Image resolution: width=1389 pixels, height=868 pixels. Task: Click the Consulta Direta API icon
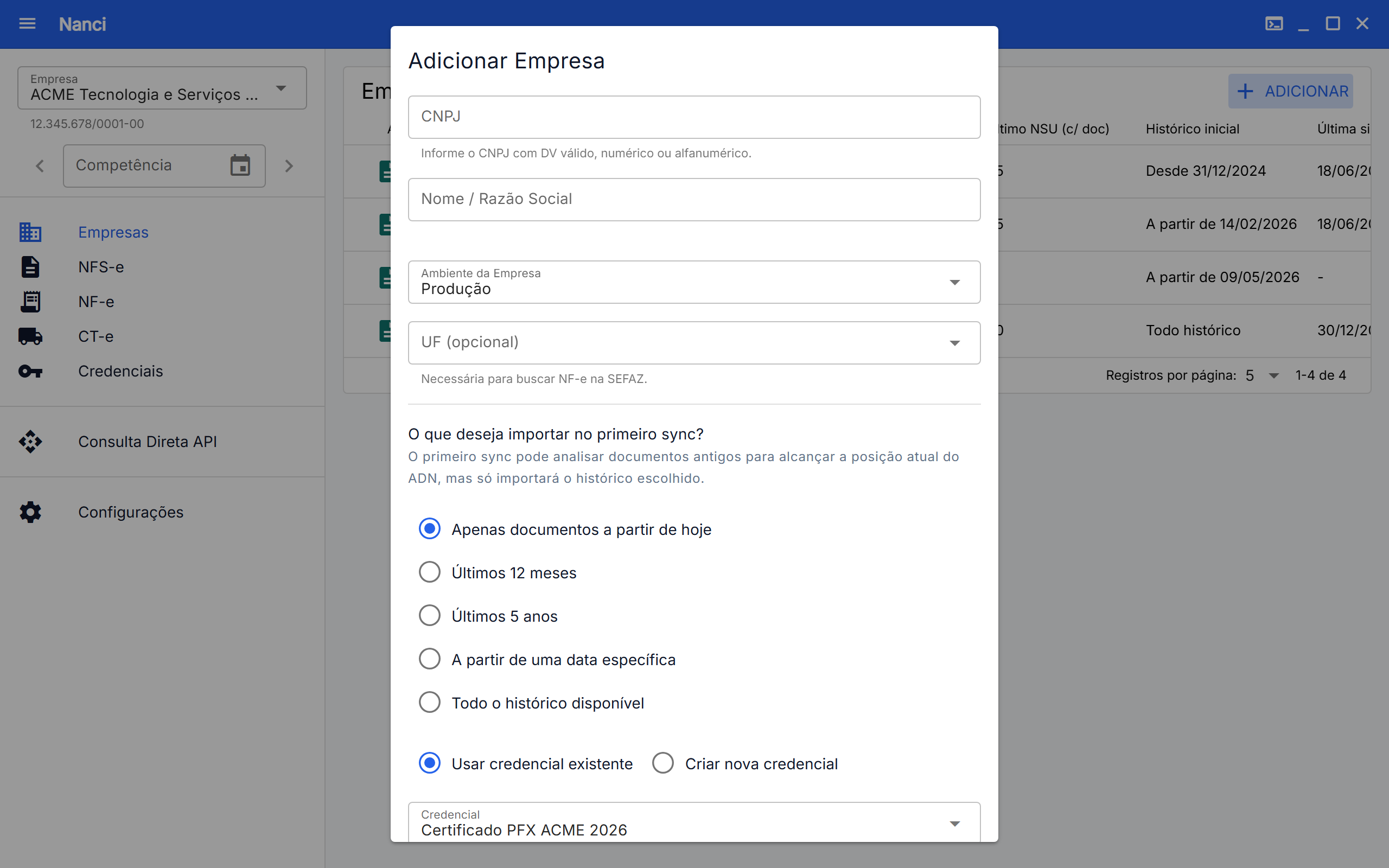(x=30, y=442)
